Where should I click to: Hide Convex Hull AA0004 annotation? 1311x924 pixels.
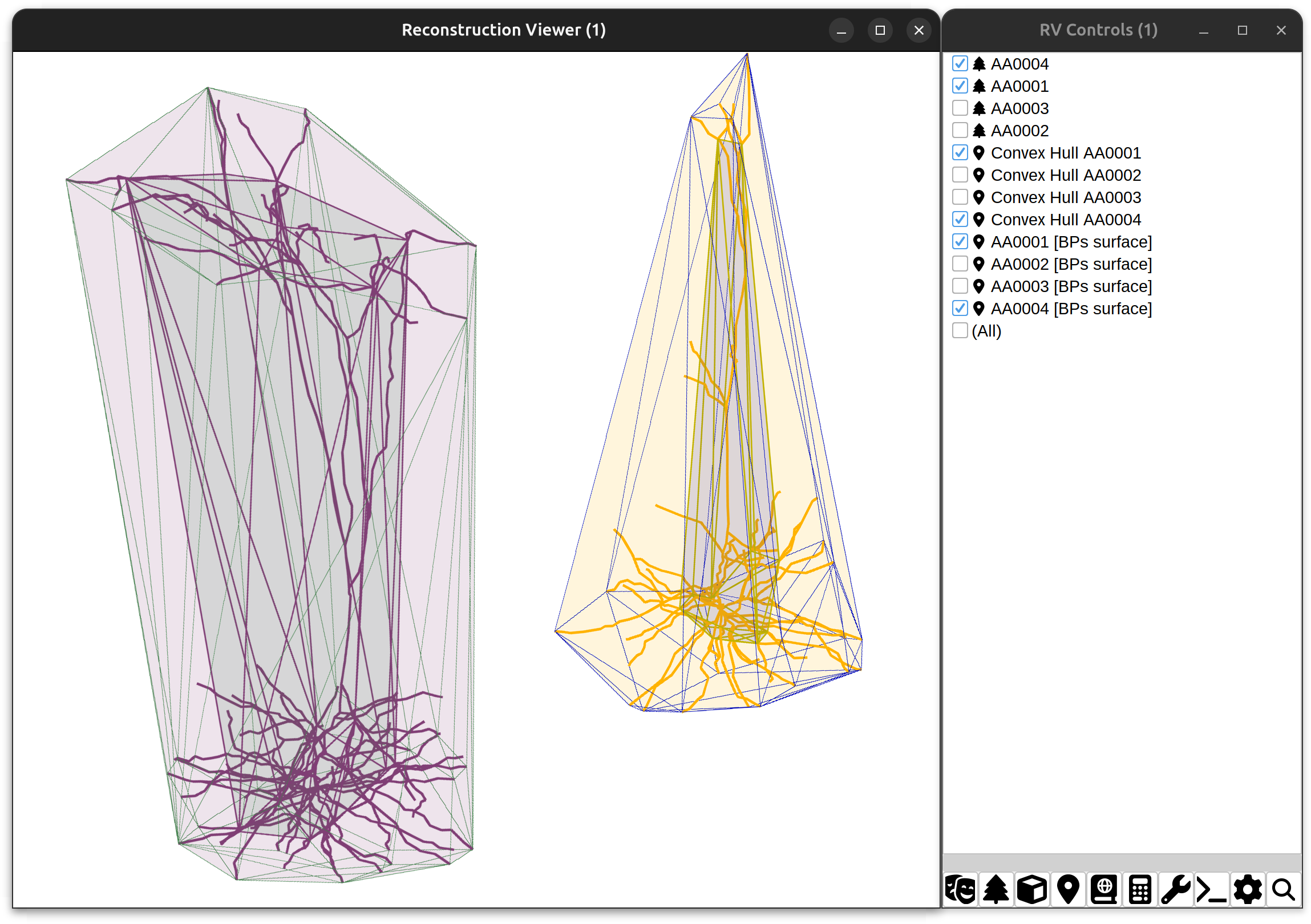tap(960, 219)
